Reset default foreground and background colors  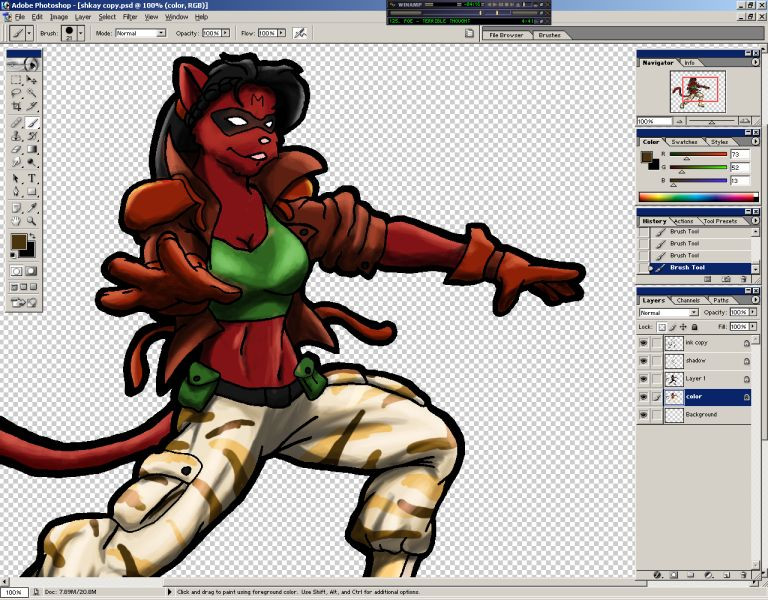click(x=13, y=255)
